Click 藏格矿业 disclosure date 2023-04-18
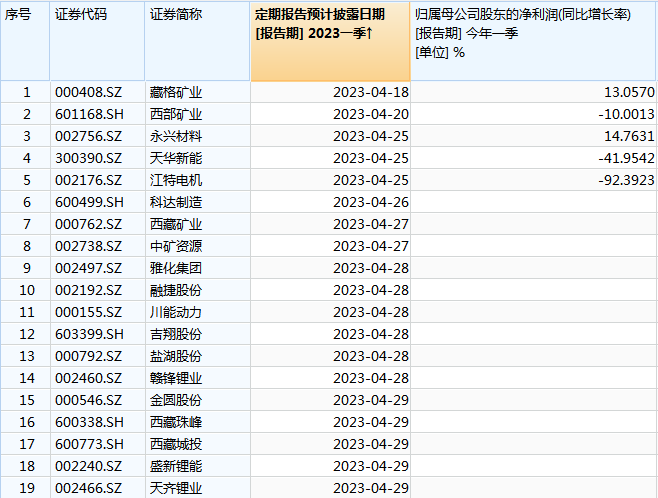658x498 pixels. [x=371, y=92]
